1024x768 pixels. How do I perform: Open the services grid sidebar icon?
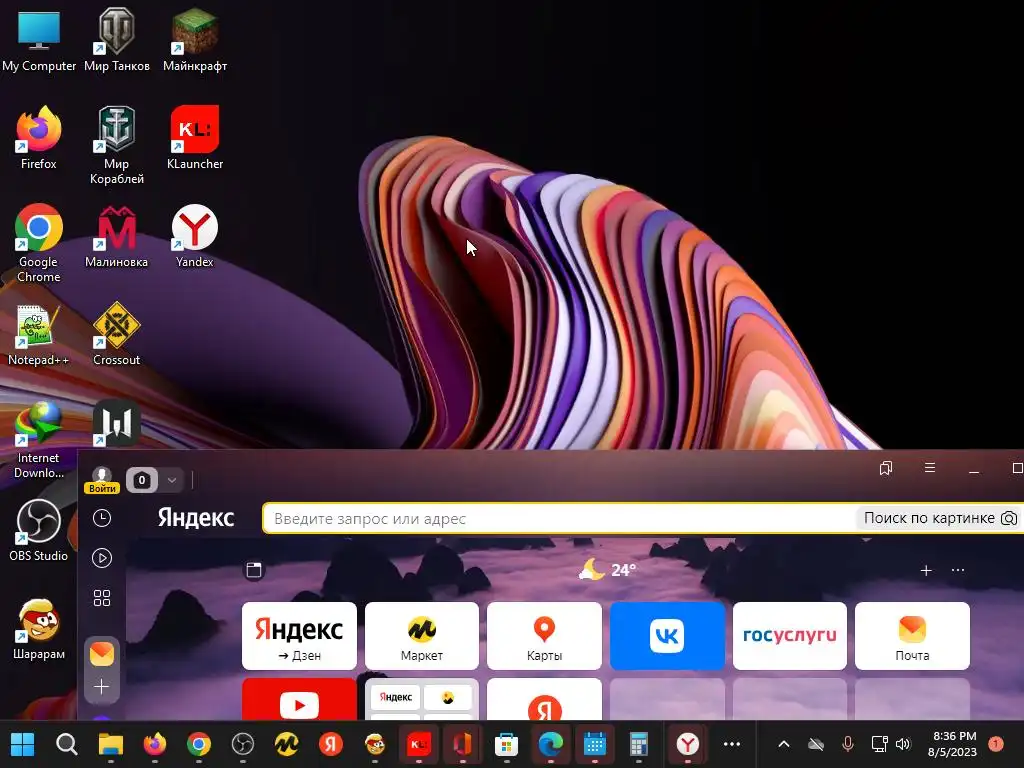[102, 598]
